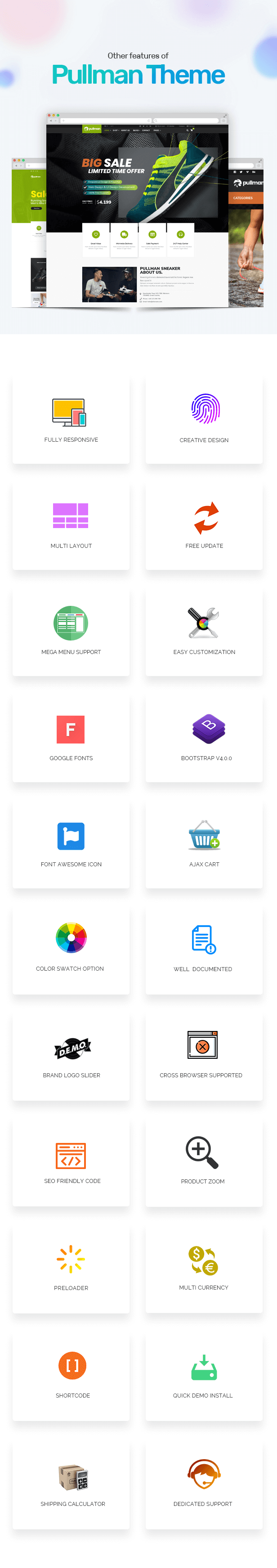Select the Multi Layout grid icon
Viewport: 277px width, 1568px height.
point(71,515)
